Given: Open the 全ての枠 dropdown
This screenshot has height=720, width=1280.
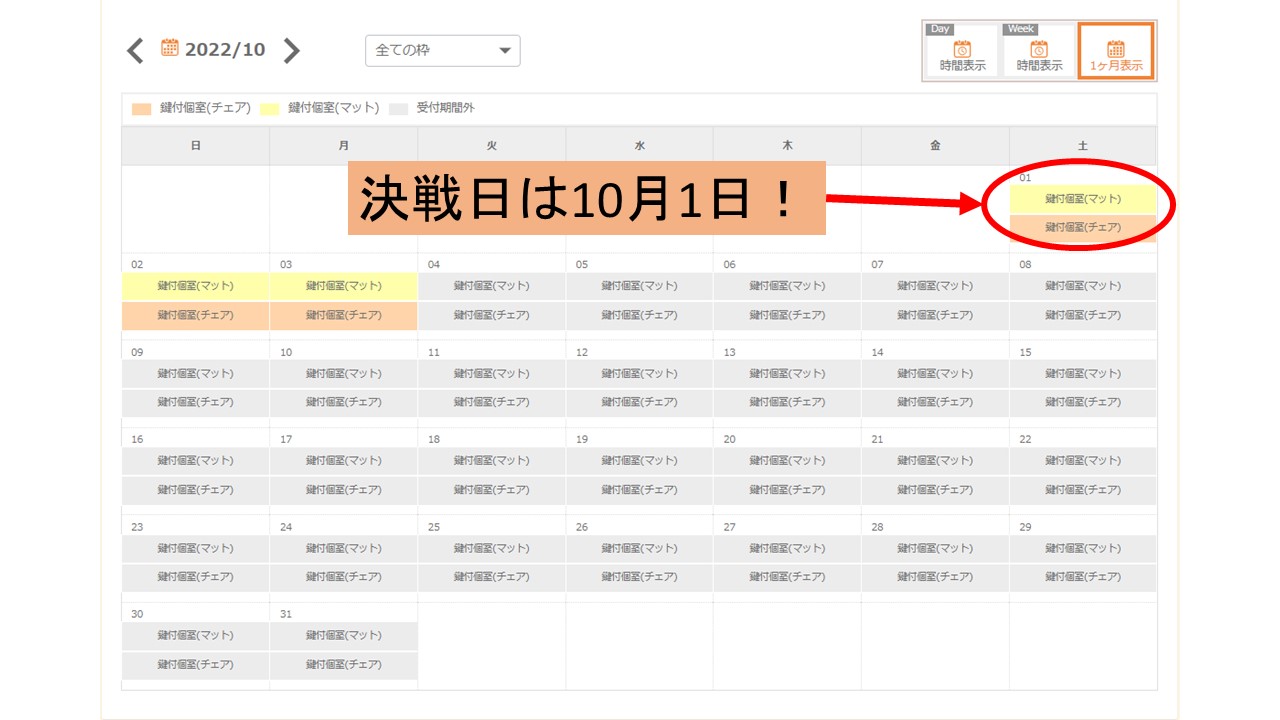Looking at the screenshot, I should 443,50.
